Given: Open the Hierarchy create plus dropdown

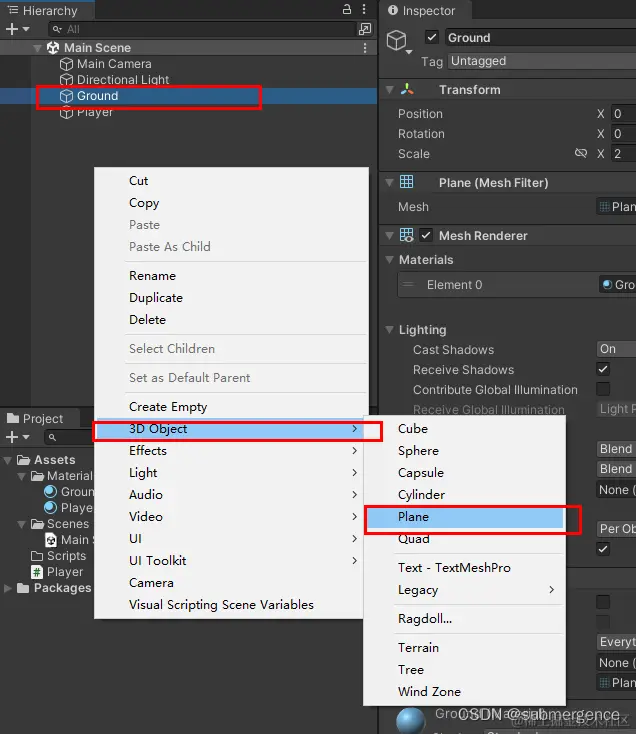Looking at the screenshot, I should pos(17,29).
